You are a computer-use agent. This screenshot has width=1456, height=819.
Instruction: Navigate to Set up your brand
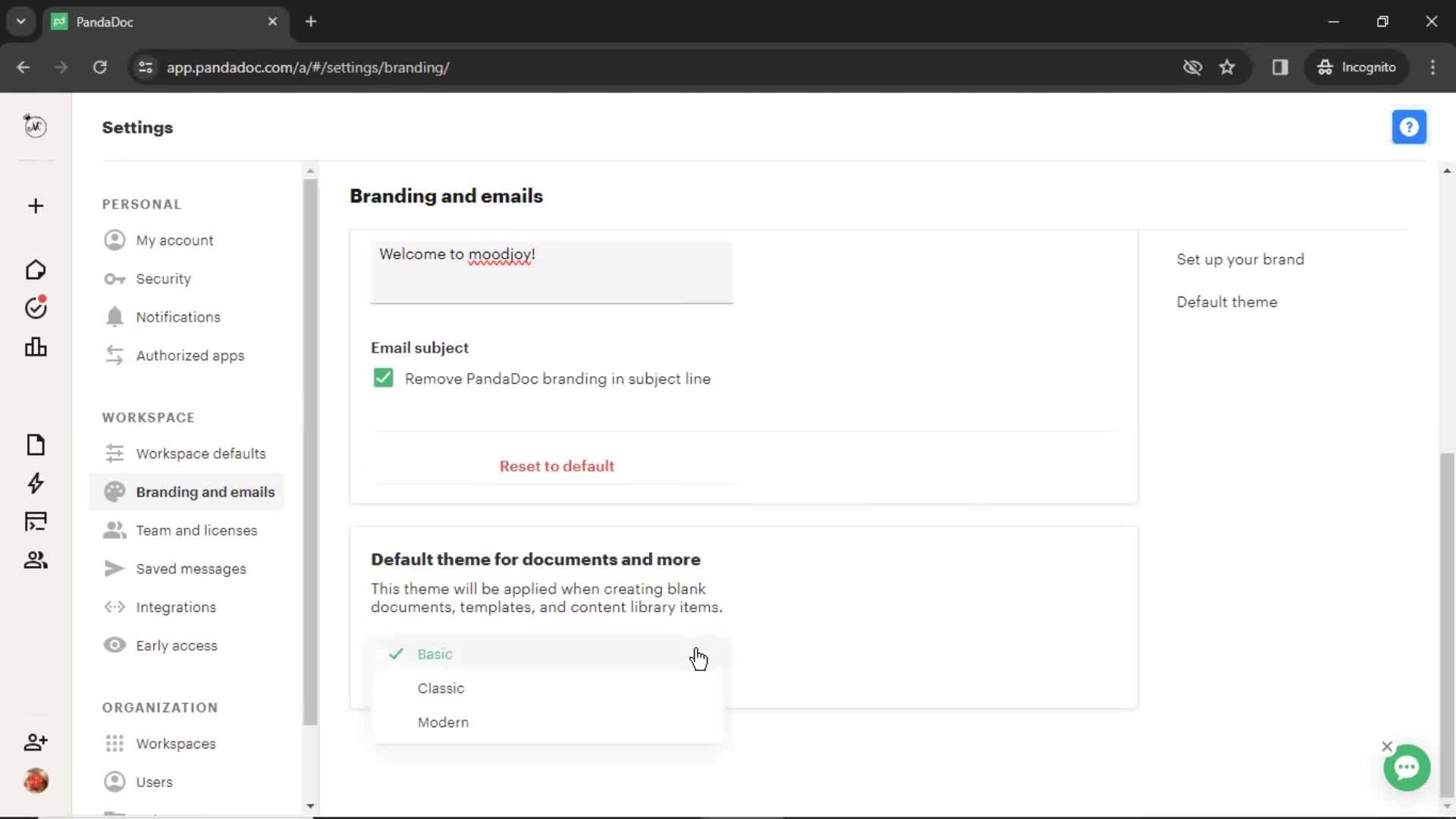pos(1241,259)
